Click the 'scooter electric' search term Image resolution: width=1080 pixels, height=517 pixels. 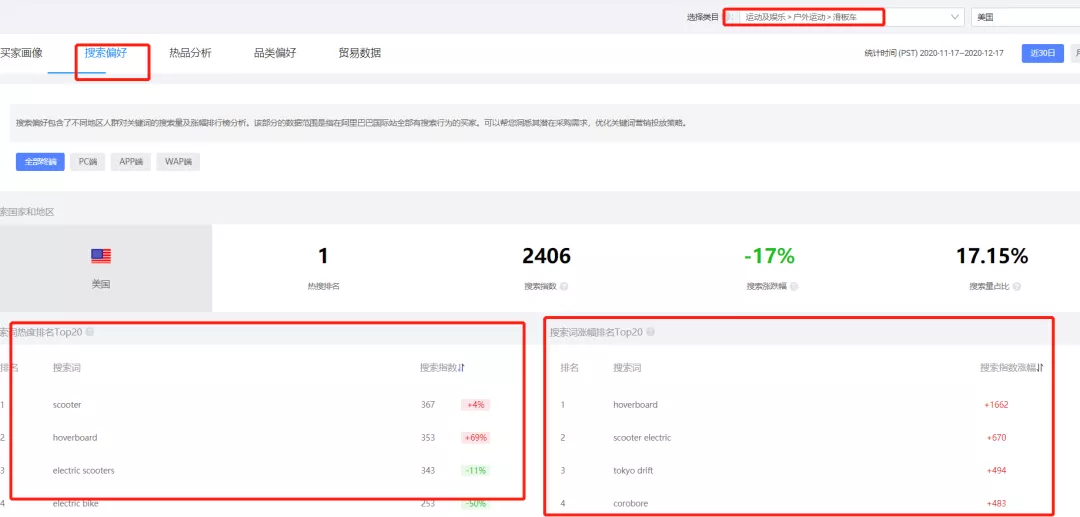click(x=642, y=438)
